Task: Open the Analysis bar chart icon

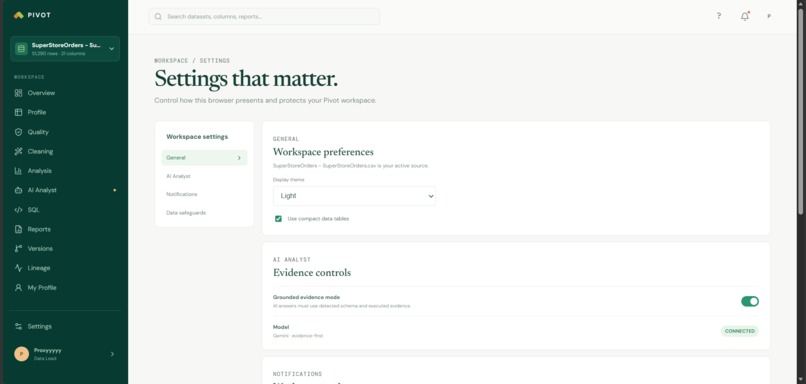Action: point(19,171)
